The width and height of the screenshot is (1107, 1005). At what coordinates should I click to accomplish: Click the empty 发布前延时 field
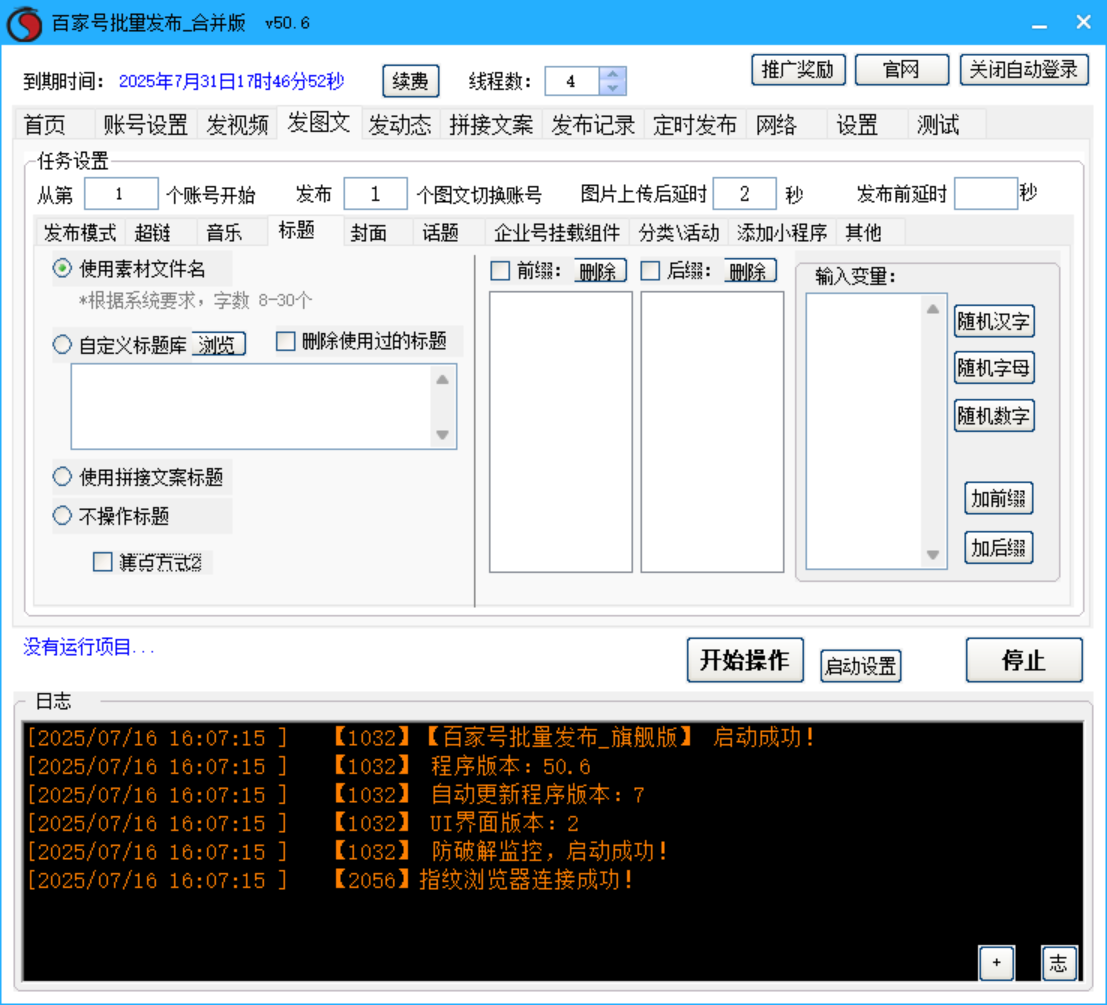click(986, 193)
